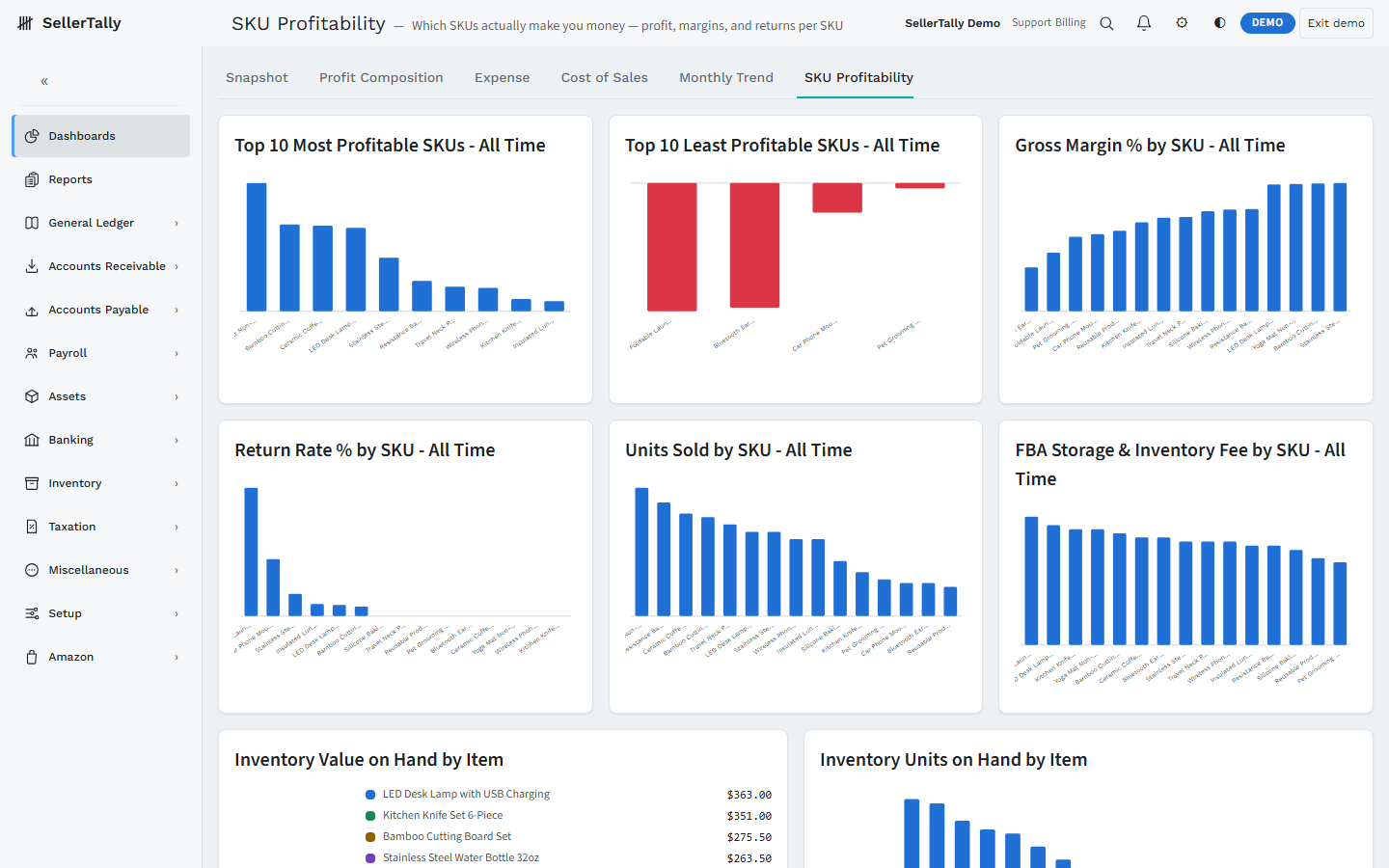Expand the Accounts Payable chevron
Screen dimensions: 1389x868
click(177, 311)
